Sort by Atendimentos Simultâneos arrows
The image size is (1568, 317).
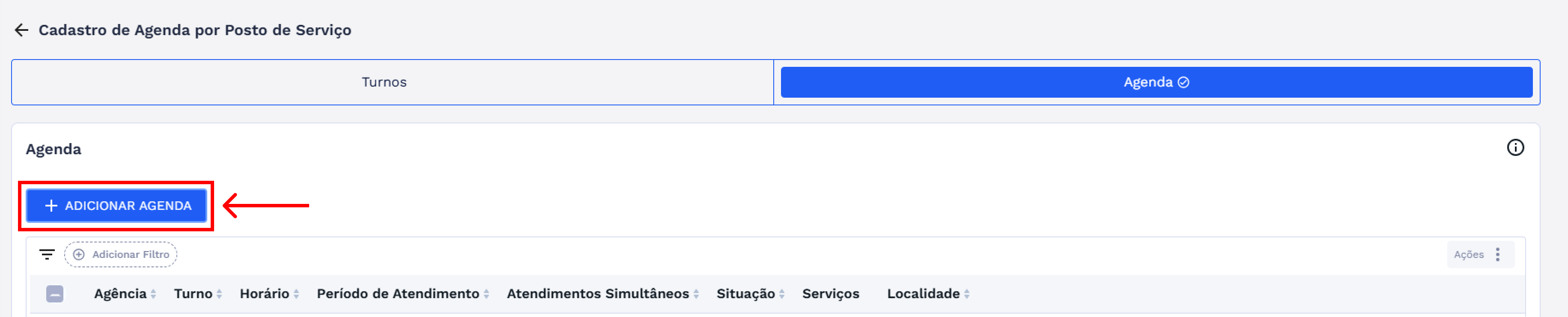(x=696, y=294)
